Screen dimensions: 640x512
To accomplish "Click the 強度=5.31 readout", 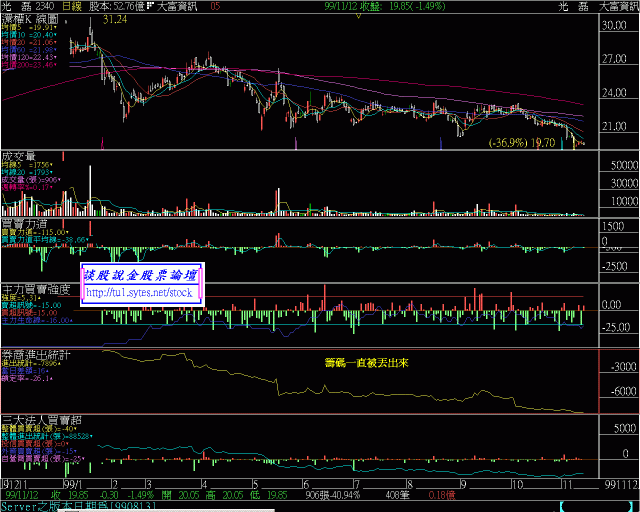I will click(20, 298).
